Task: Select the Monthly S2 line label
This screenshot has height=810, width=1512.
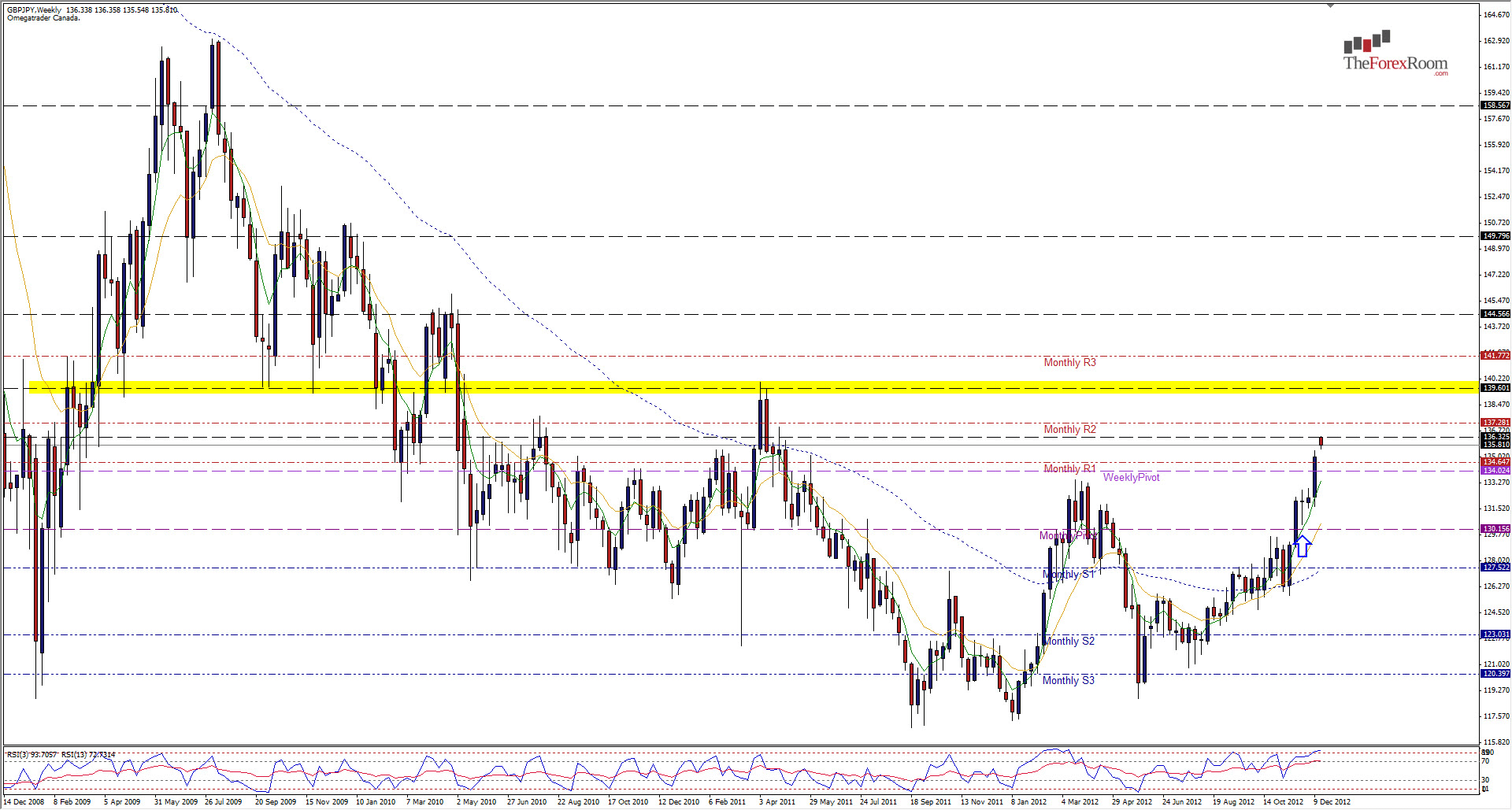Action: click(1069, 641)
